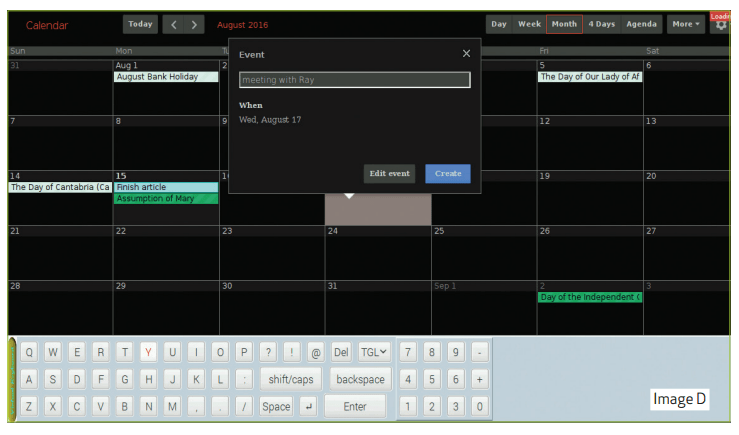
Task: Open the Agenda view
Action: coord(641,24)
